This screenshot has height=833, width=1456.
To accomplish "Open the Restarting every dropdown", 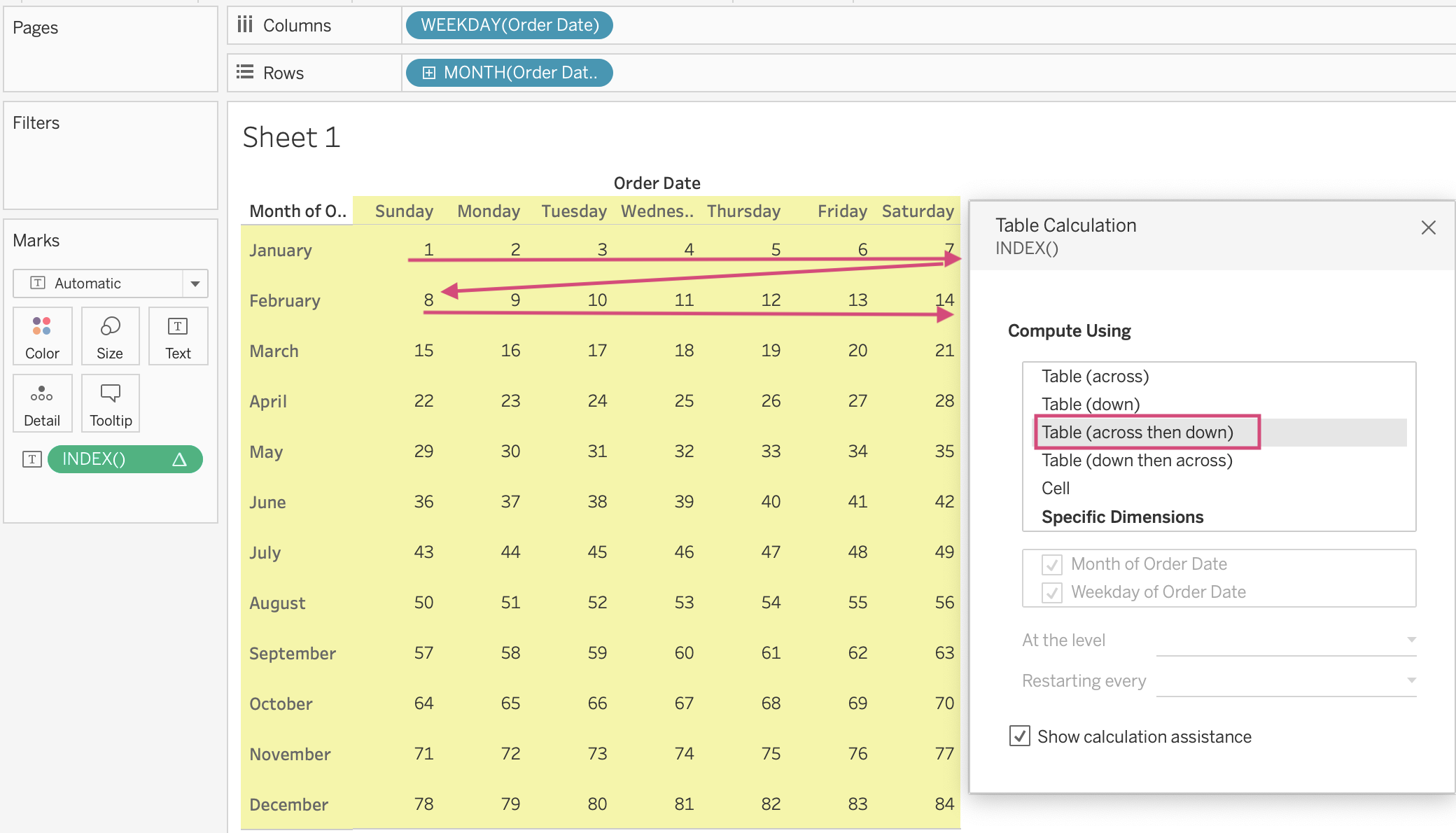I will pyautogui.click(x=1286, y=680).
